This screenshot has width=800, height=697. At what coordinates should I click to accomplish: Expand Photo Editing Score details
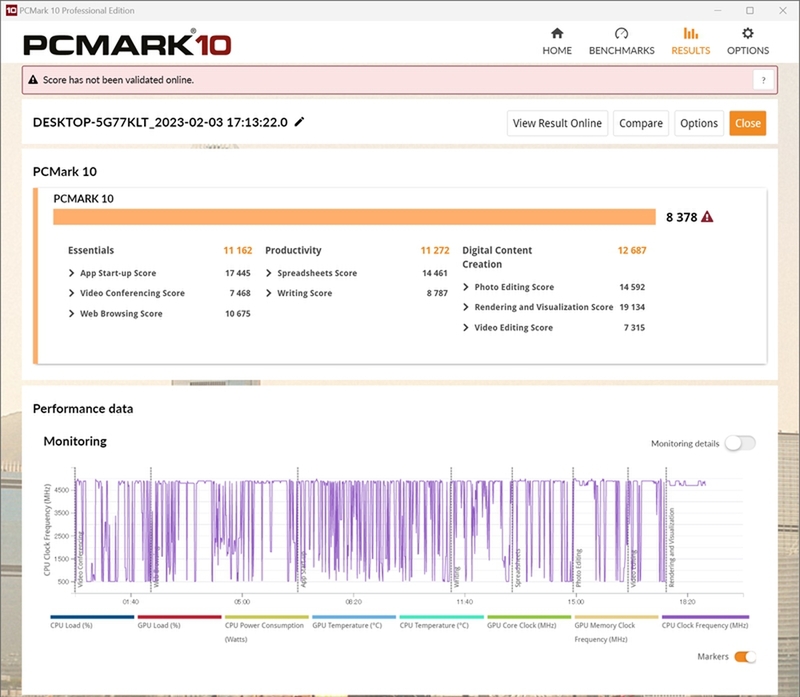tap(466, 287)
